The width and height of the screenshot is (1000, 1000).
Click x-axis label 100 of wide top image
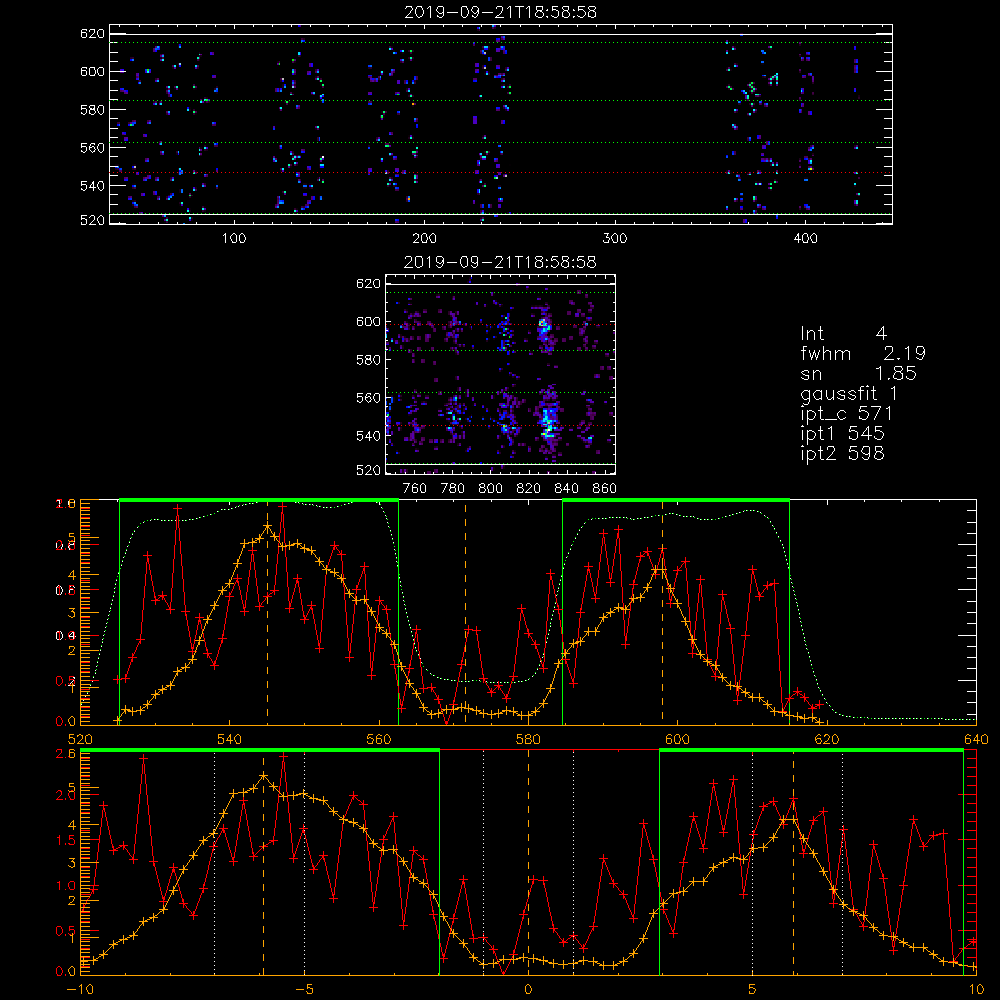pyautogui.click(x=234, y=239)
